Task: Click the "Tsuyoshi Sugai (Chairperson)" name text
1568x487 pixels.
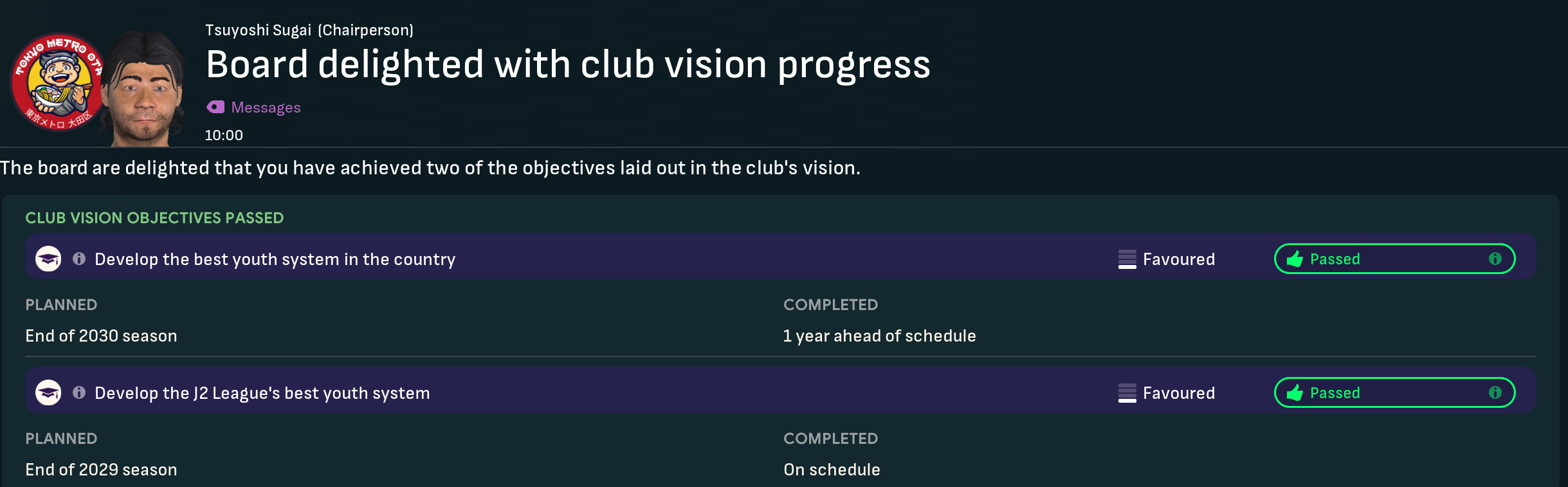Action: coord(309,30)
